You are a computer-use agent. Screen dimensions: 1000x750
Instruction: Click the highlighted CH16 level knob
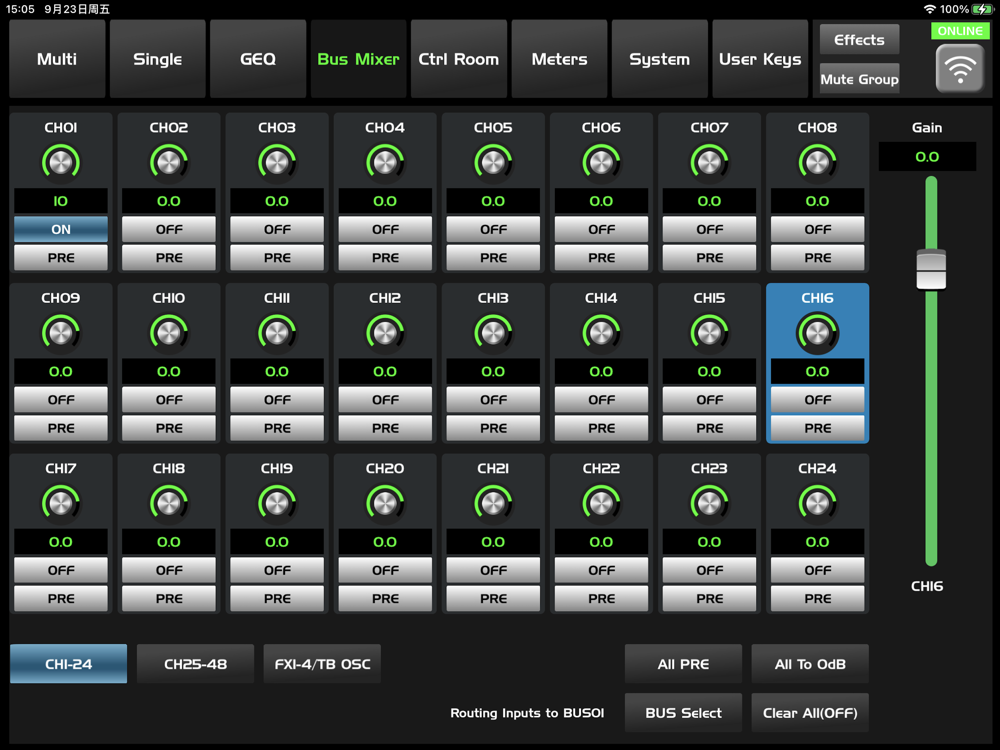click(818, 334)
